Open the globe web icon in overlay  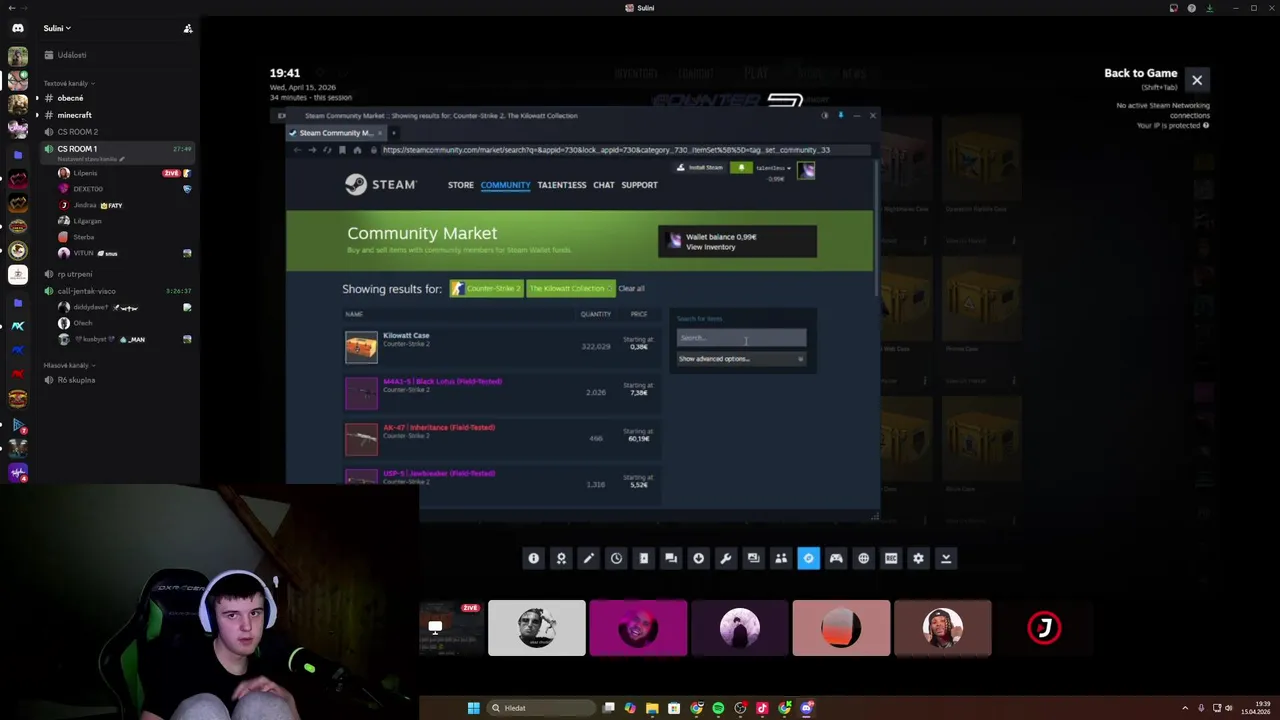click(863, 558)
